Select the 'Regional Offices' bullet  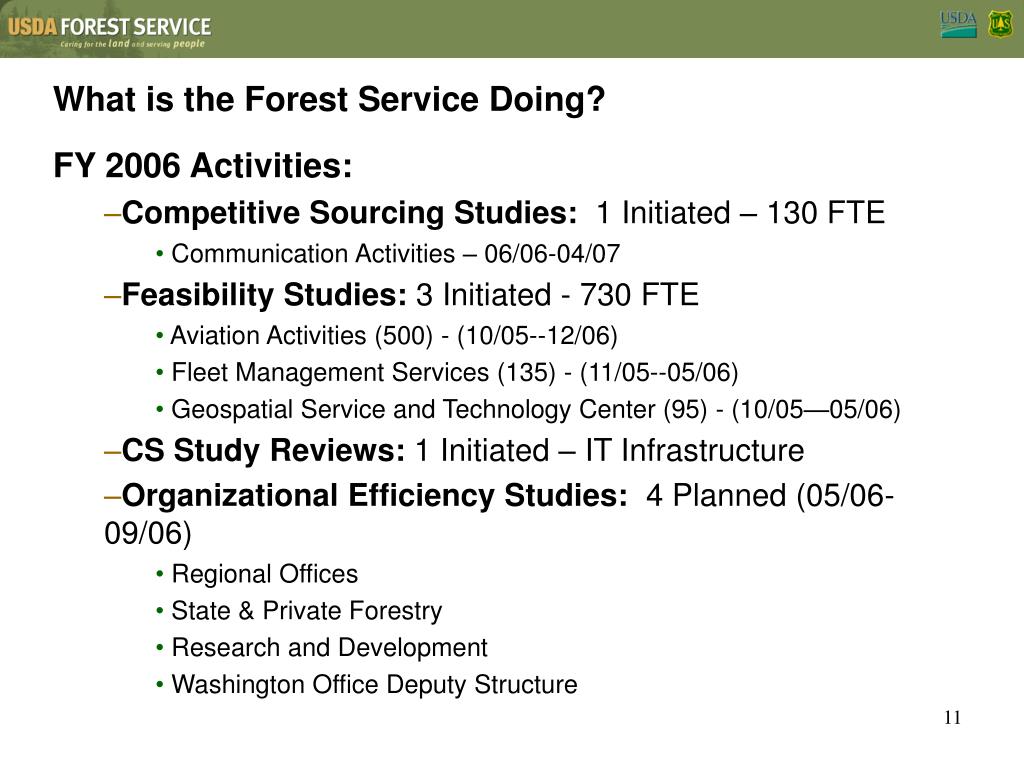coord(264,574)
